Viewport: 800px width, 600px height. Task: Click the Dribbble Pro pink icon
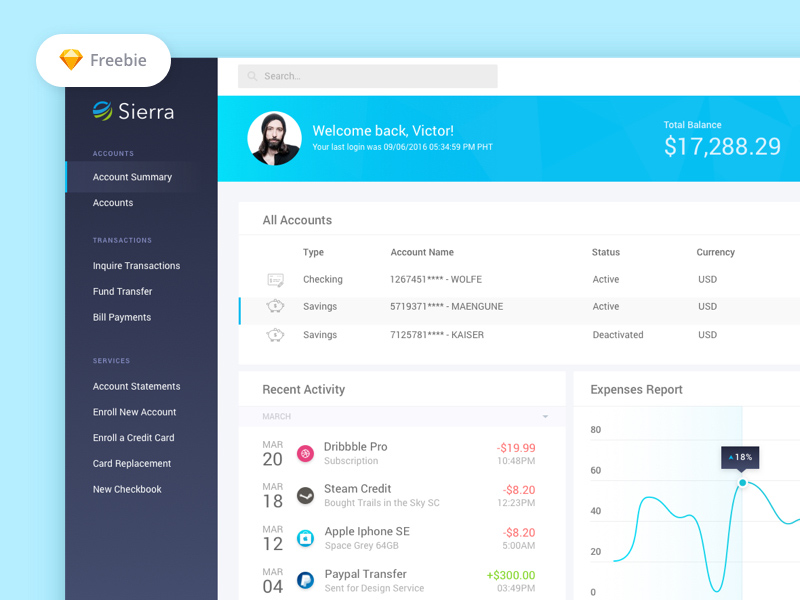pos(306,454)
